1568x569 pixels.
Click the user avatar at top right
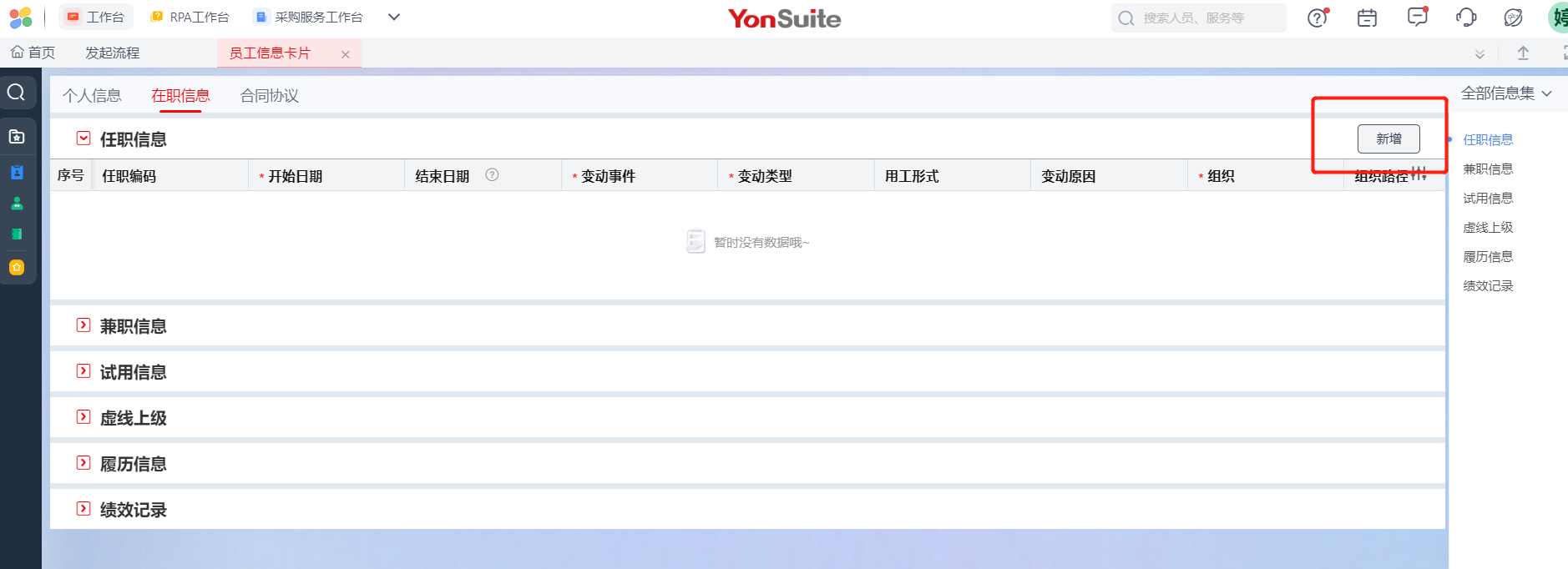pyautogui.click(x=1558, y=18)
